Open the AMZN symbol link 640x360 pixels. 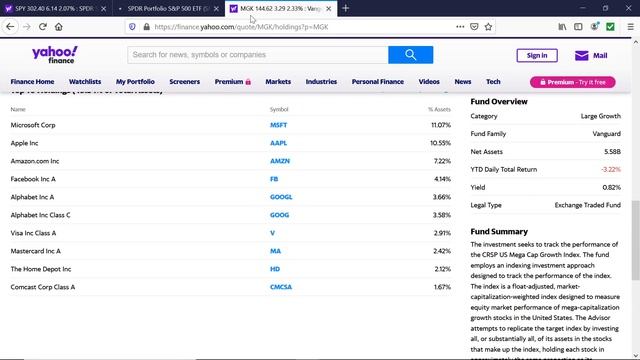point(280,161)
